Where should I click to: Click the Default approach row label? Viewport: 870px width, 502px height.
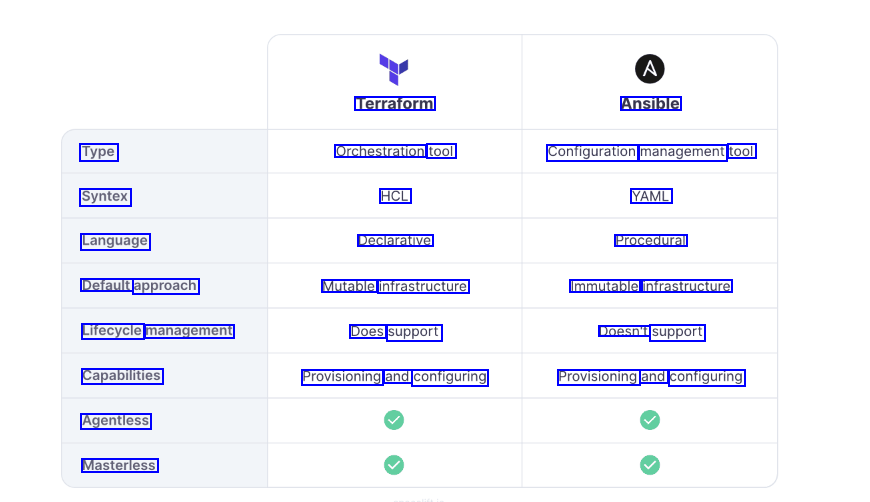pos(140,286)
